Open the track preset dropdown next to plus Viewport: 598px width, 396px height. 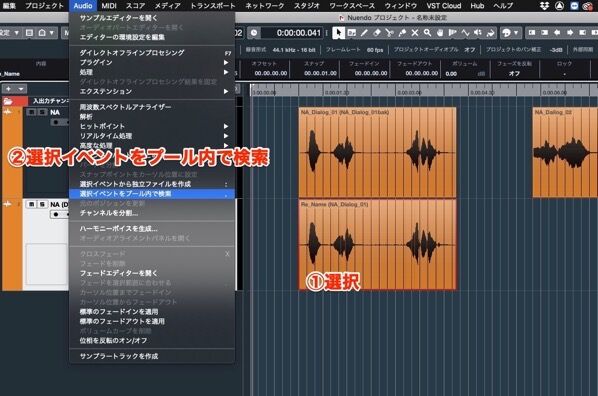pos(21,89)
